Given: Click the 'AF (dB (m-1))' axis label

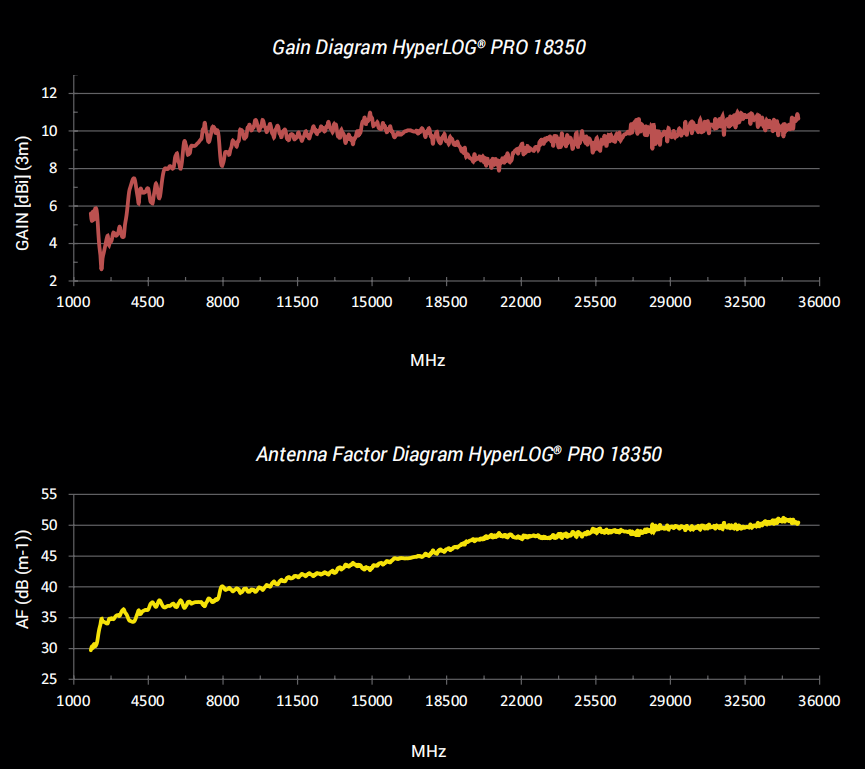Looking at the screenshot, I should (23, 579).
